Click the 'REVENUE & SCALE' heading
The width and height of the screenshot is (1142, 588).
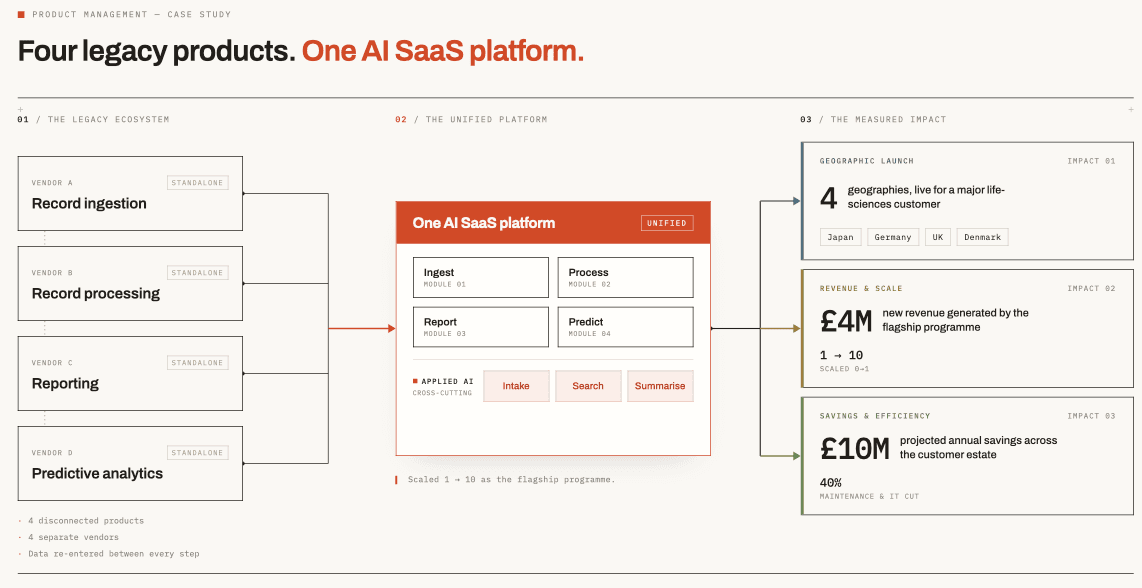point(861,289)
